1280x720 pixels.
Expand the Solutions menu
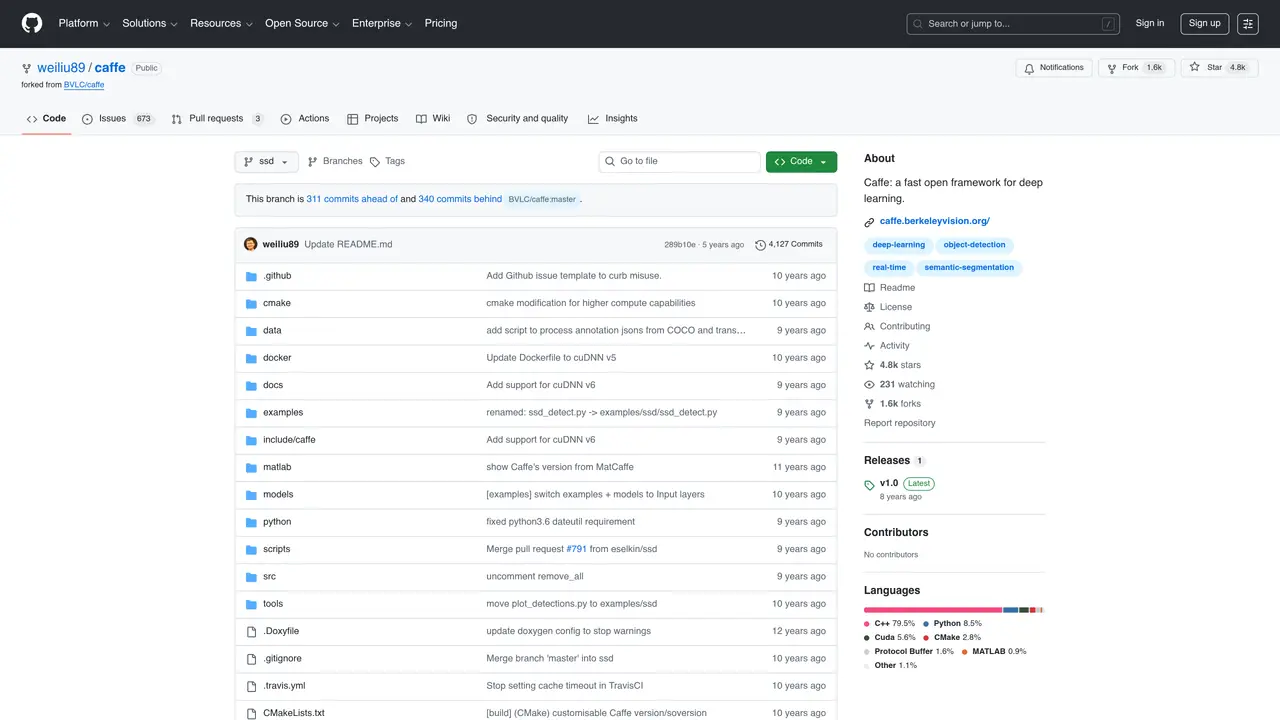pos(150,23)
